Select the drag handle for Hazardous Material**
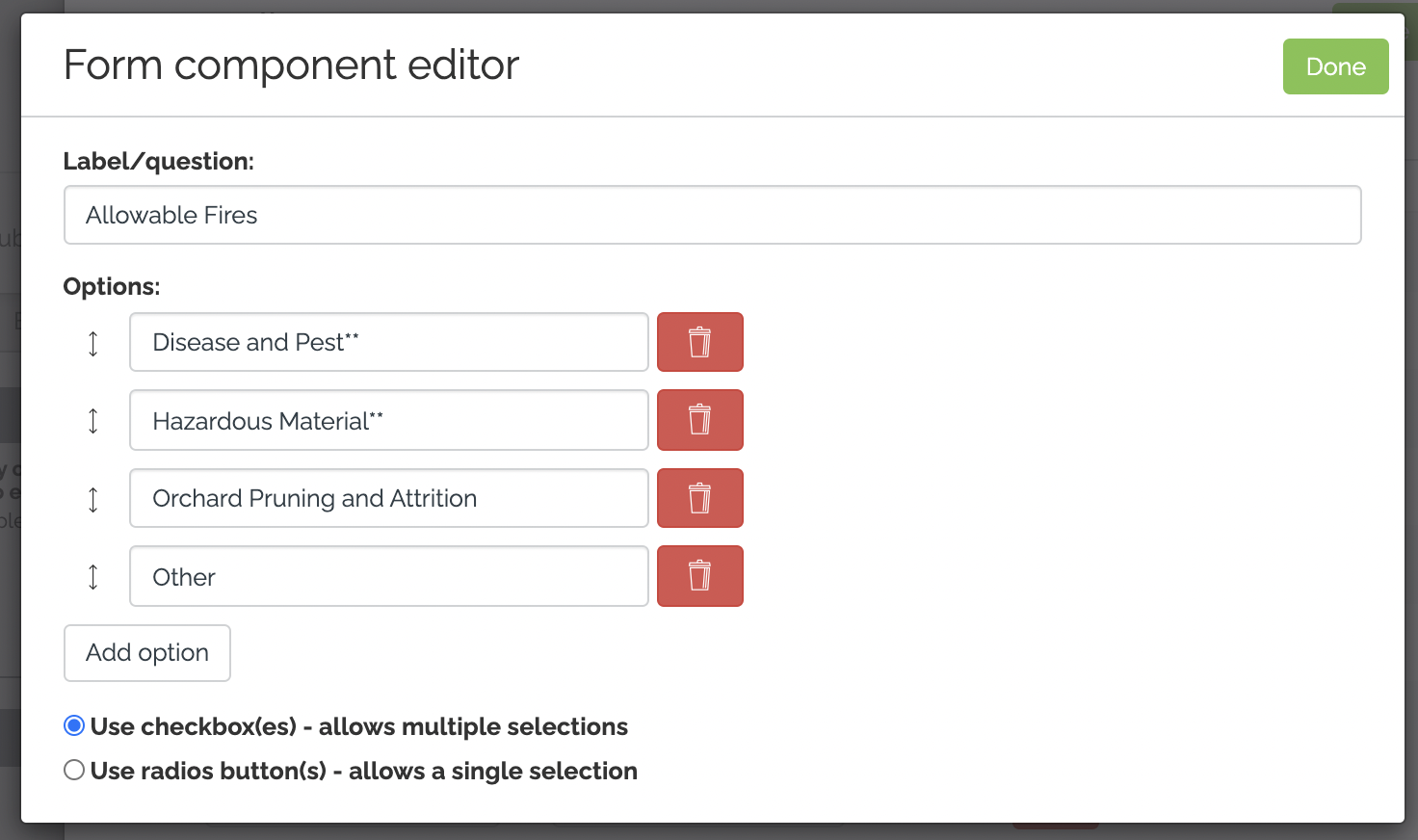The width and height of the screenshot is (1418, 840). (92, 420)
